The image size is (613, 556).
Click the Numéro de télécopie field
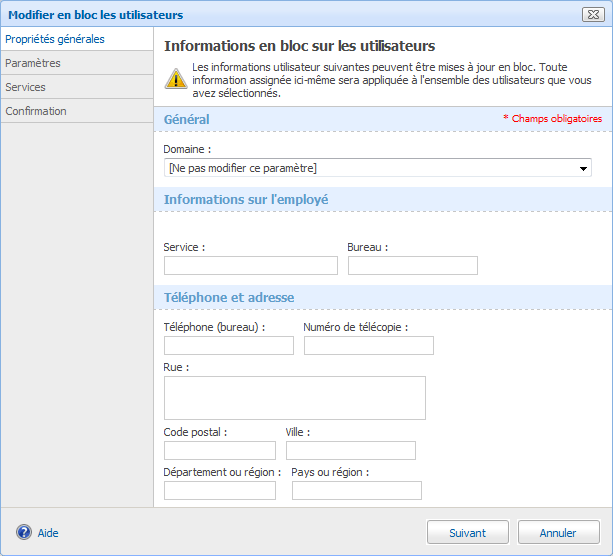coord(368,345)
